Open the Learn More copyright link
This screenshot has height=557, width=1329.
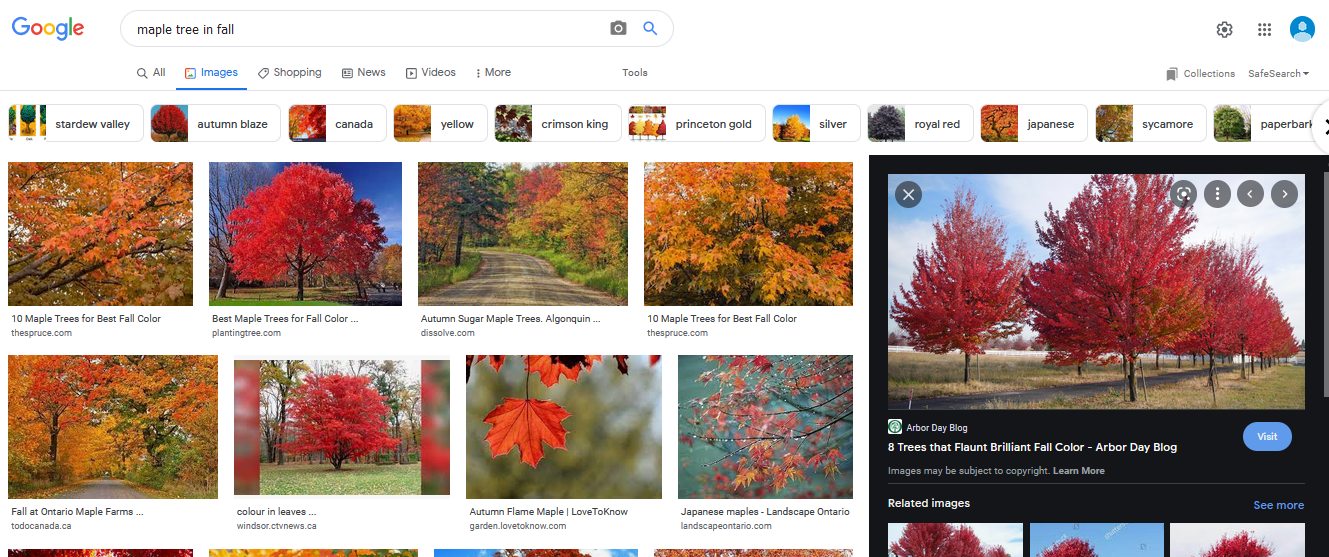[1079, 471]
